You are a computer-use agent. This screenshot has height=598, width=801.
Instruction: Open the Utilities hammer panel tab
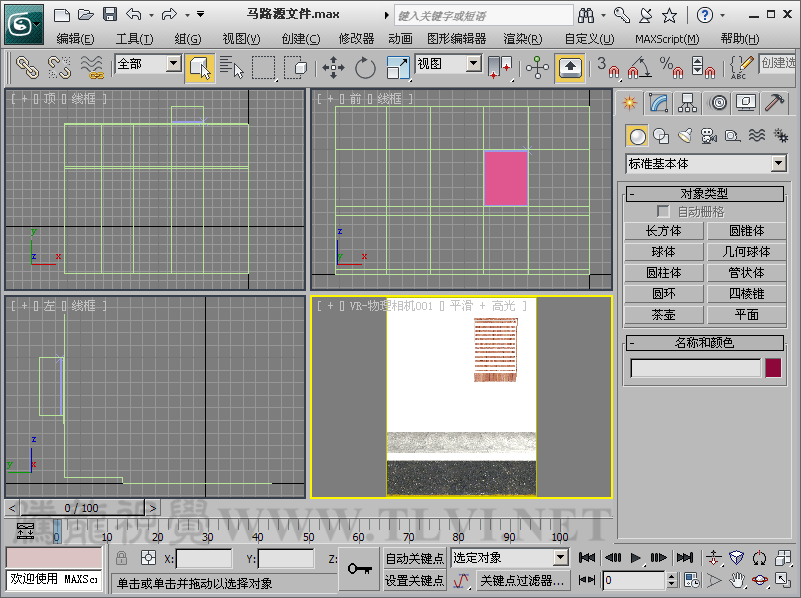coord(775,103)
